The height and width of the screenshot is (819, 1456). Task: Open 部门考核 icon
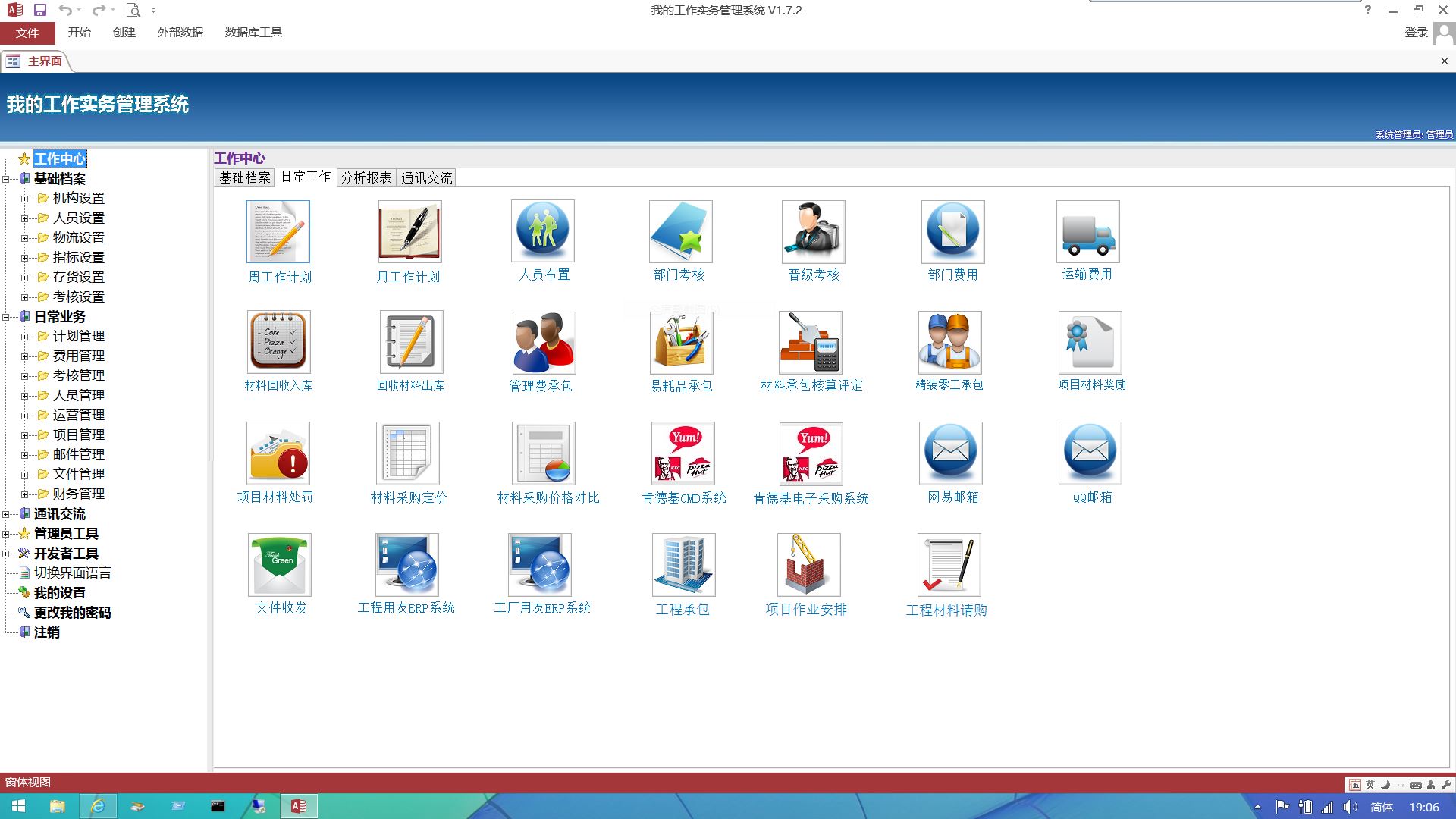pyautogui.click(x=681, y=231)
